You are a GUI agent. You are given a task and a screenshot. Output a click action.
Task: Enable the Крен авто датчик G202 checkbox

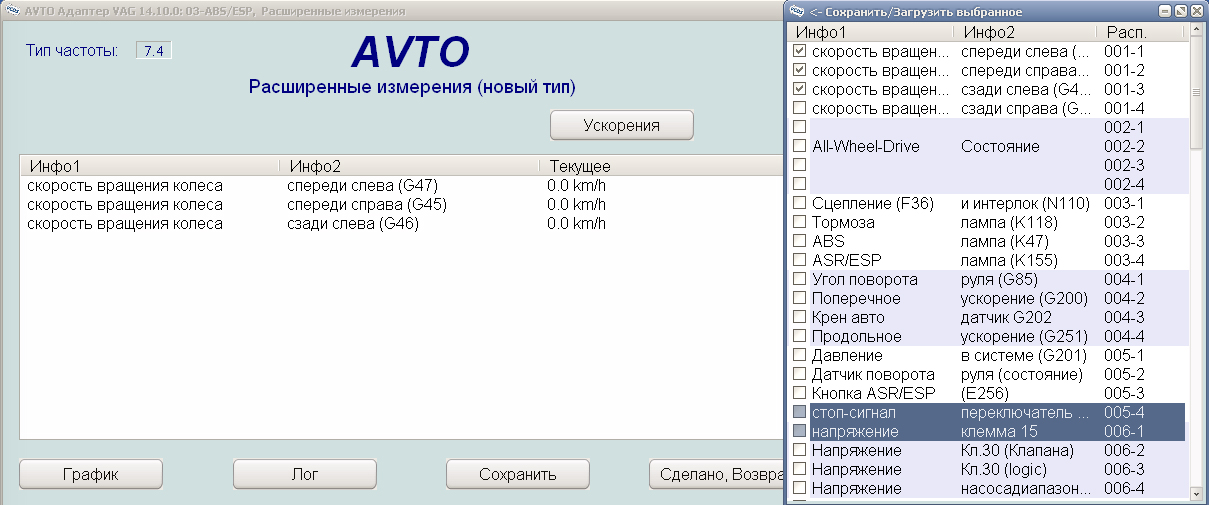click(x=799, y=317)
